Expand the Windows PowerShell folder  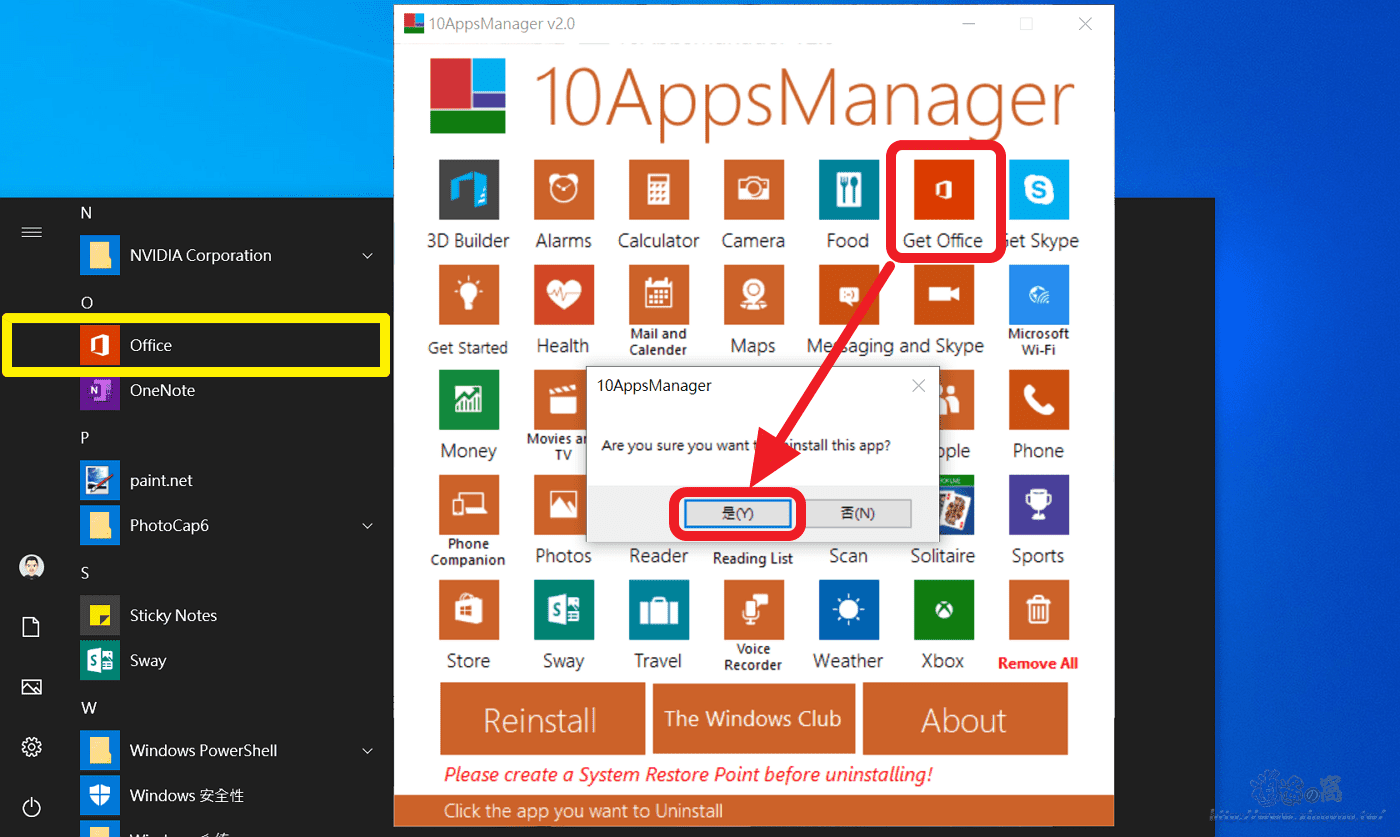(x=367, y=749)
